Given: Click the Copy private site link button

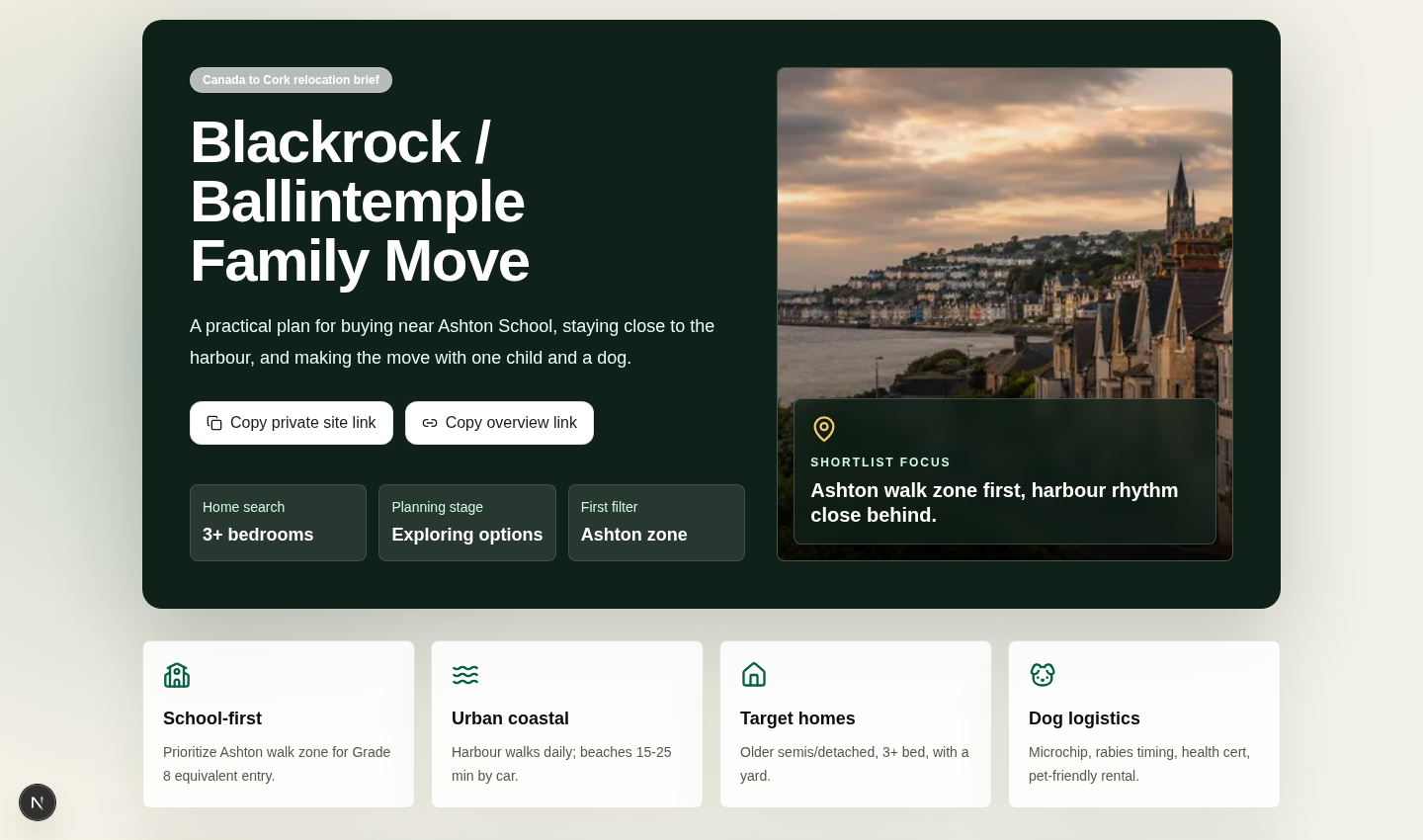Looking at the screenshot, I should click(x=292, y=423).
